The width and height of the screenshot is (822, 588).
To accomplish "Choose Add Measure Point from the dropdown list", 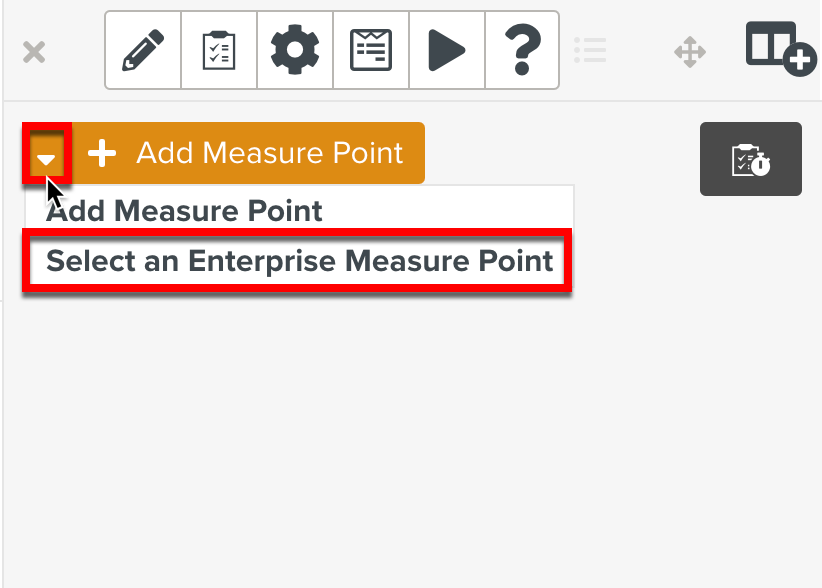I will 185,211.
